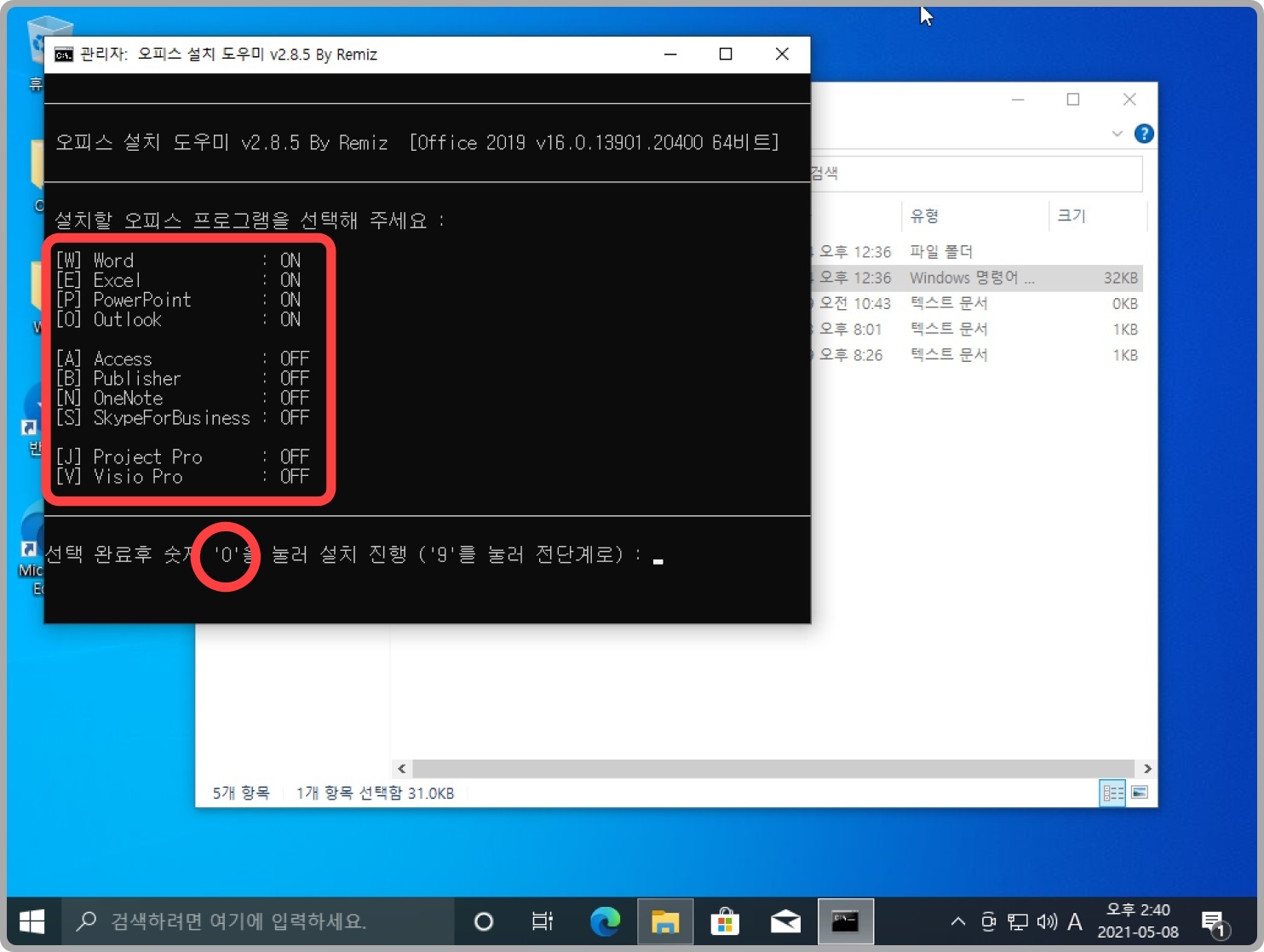
Task: Click the Explorer search field 검색
Action: point(974,173)
